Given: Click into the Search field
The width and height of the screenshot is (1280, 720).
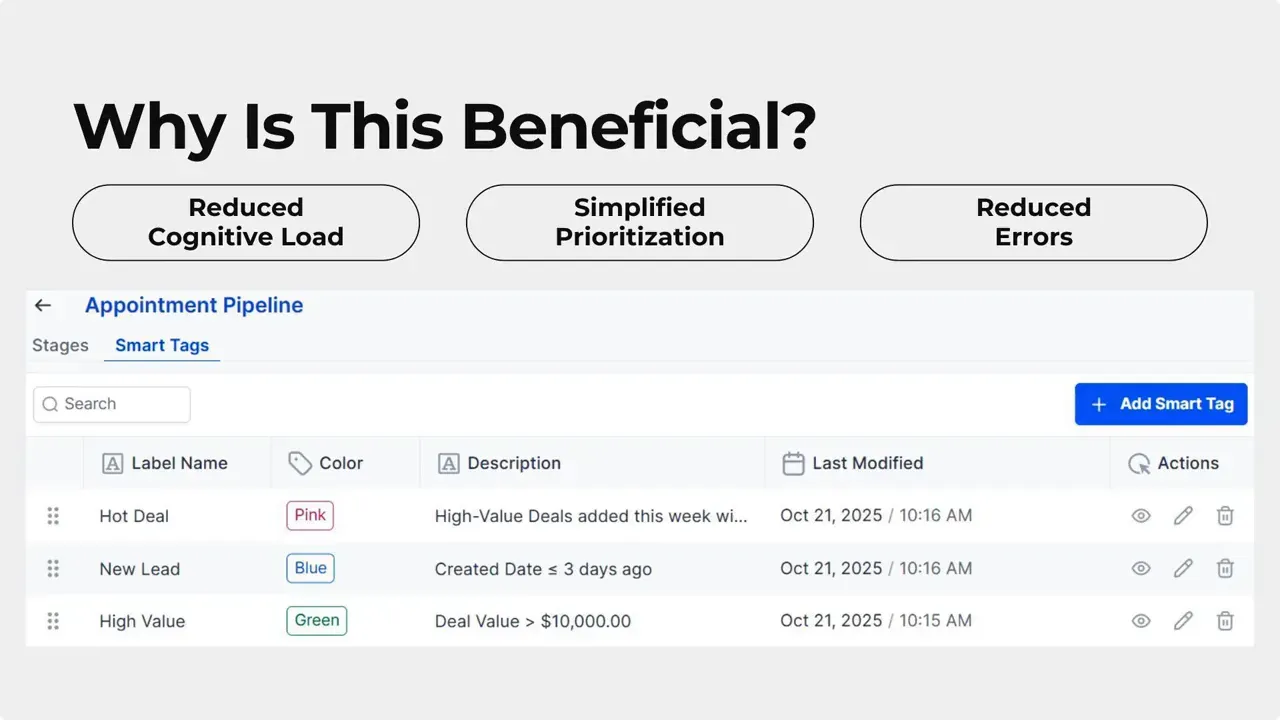Looking at the screenshot, I should (x=112, y=404).
